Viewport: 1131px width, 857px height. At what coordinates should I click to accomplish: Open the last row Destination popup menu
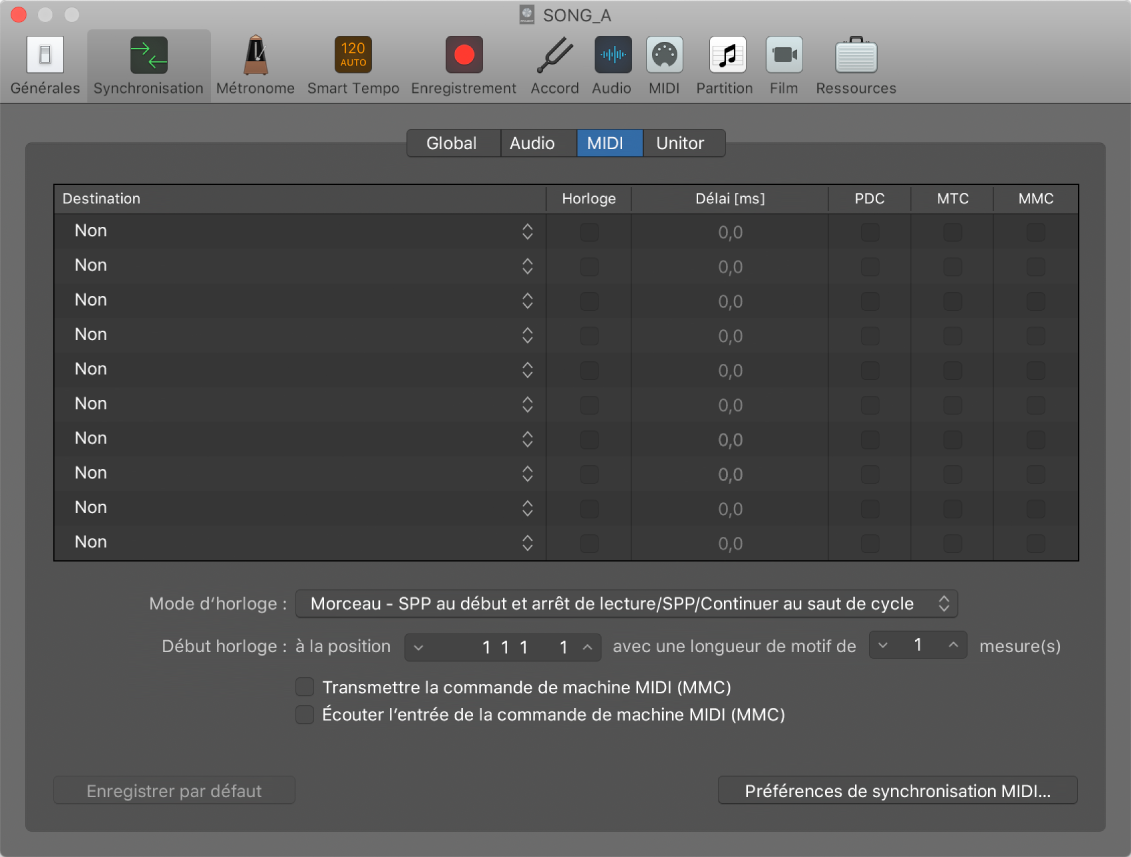(300, 543)
